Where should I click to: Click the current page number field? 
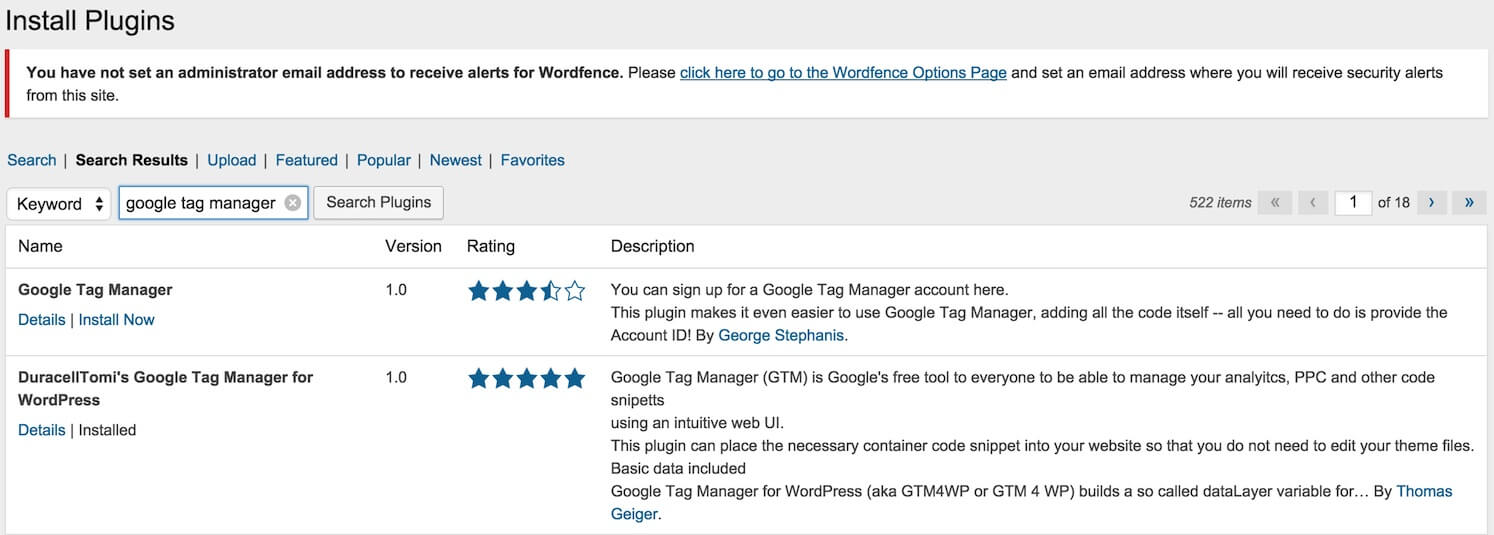(x=1353, y=202)
